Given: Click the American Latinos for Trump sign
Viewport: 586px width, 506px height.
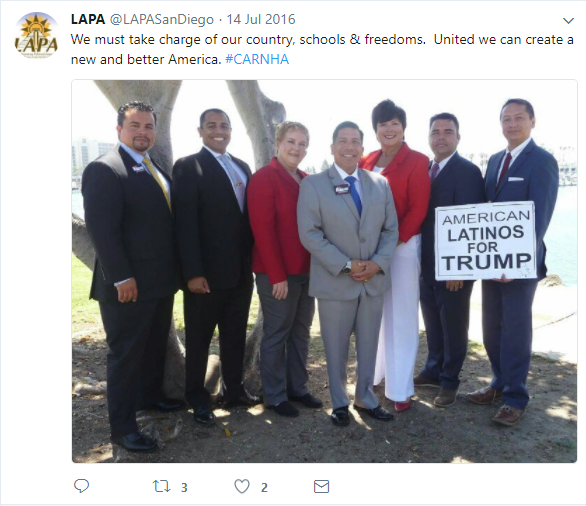Looking at the screenshot, I should (x=485, y=241).
